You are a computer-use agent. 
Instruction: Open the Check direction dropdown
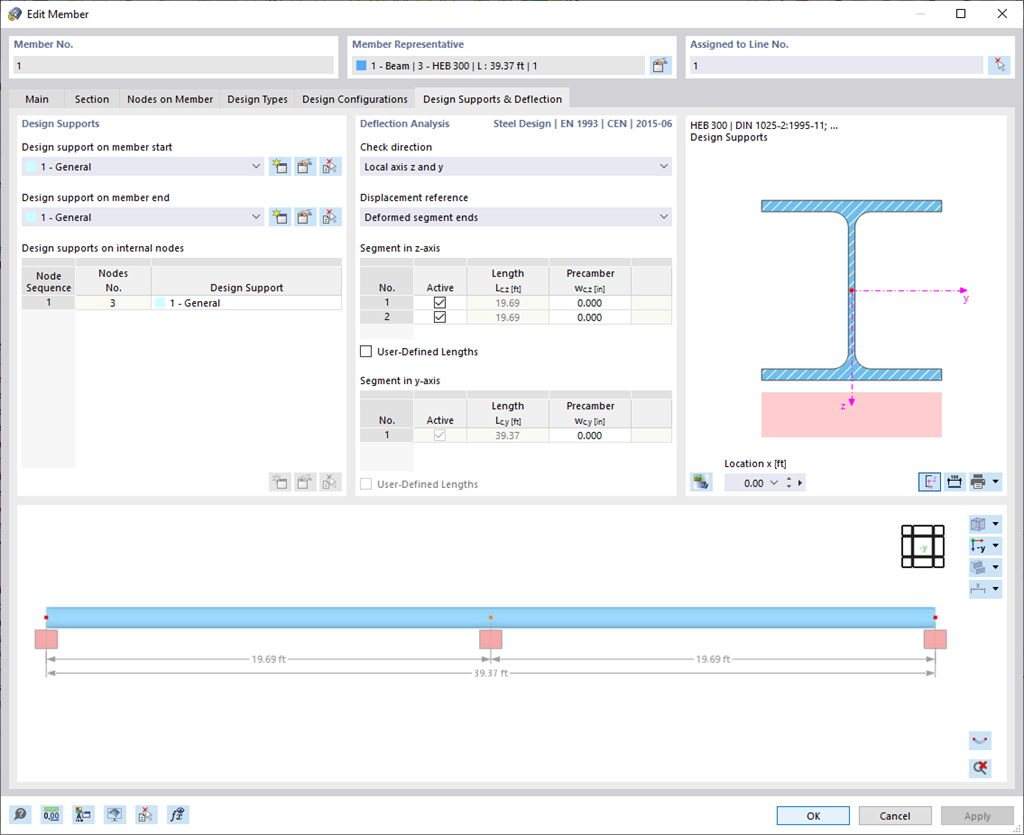pos(663,165)
